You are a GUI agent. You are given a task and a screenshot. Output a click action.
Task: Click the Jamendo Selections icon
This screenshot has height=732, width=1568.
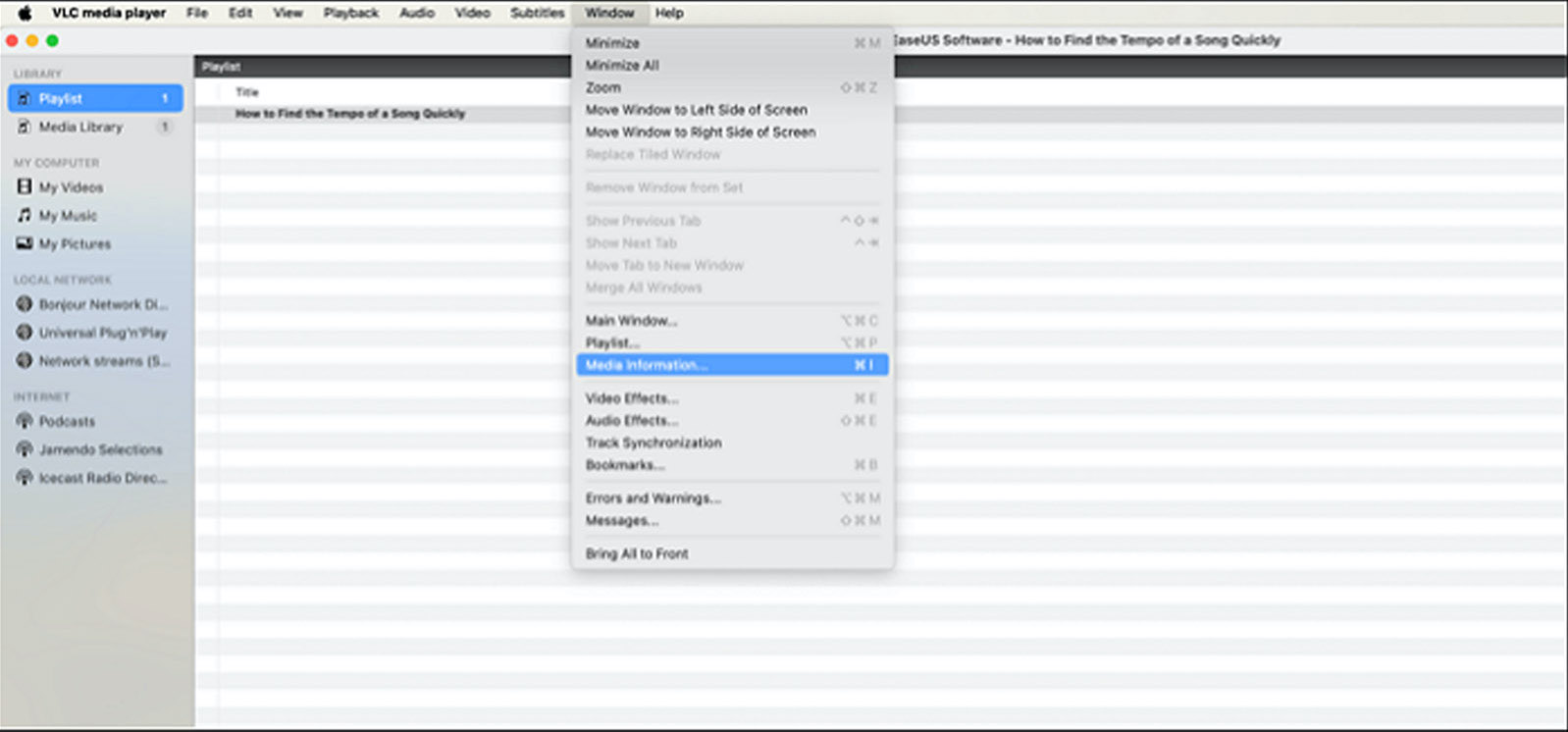25,449
